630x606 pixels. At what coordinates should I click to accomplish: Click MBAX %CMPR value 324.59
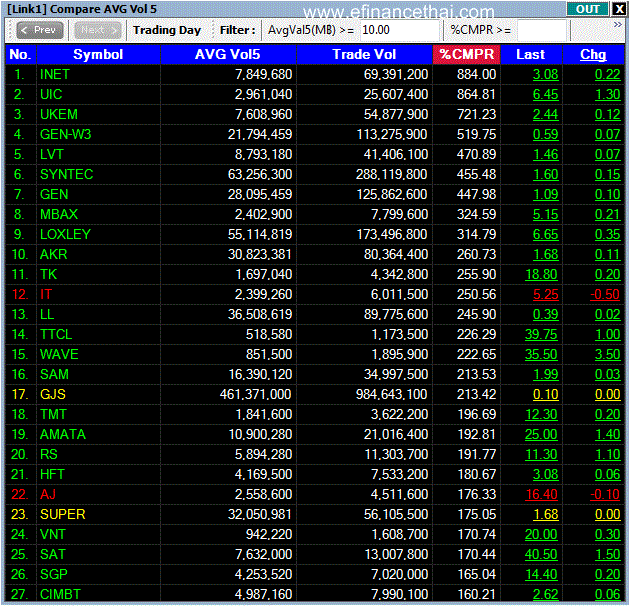click(x=477, y=214)
